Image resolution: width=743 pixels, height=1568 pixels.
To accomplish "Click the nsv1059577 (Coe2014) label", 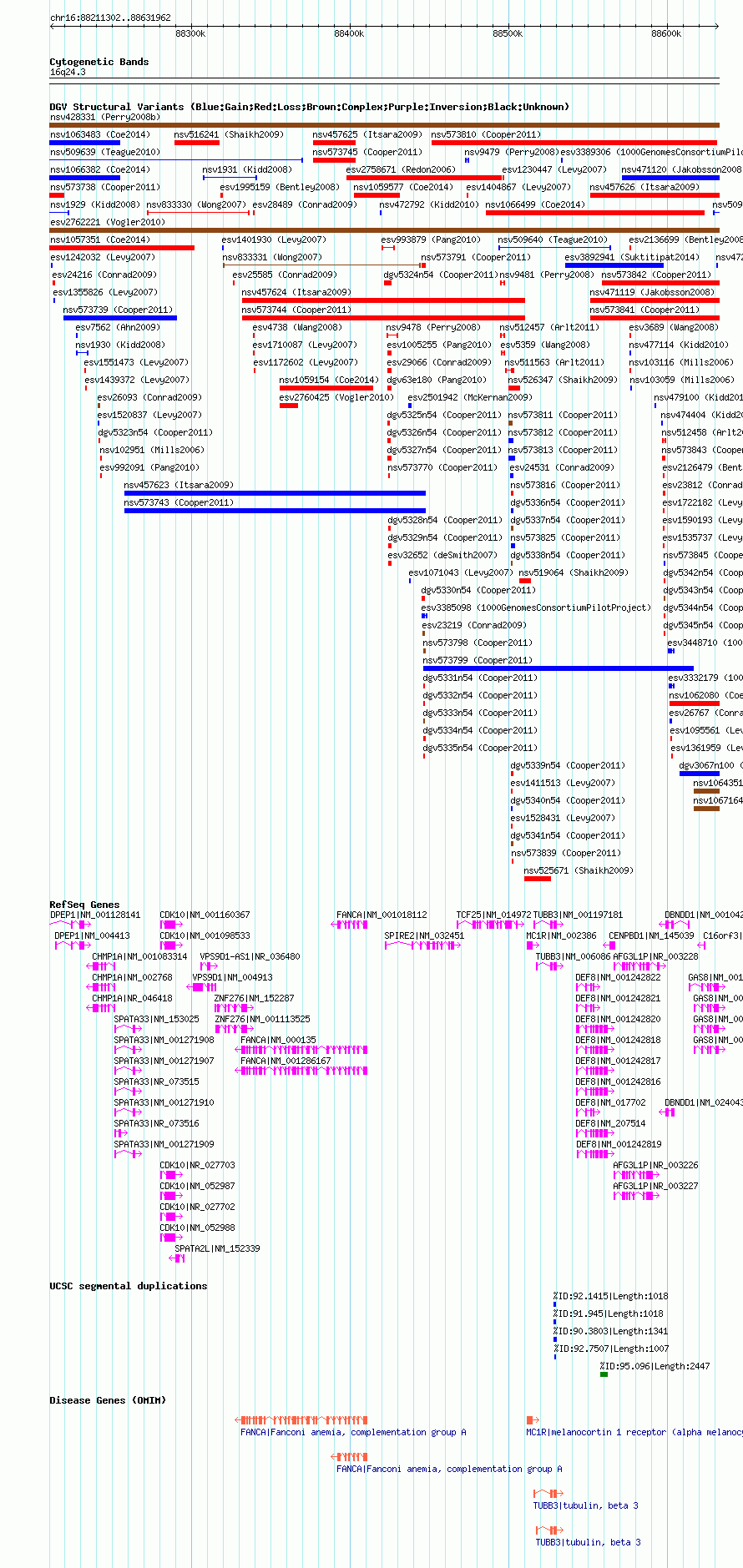I will pos(403,187).
